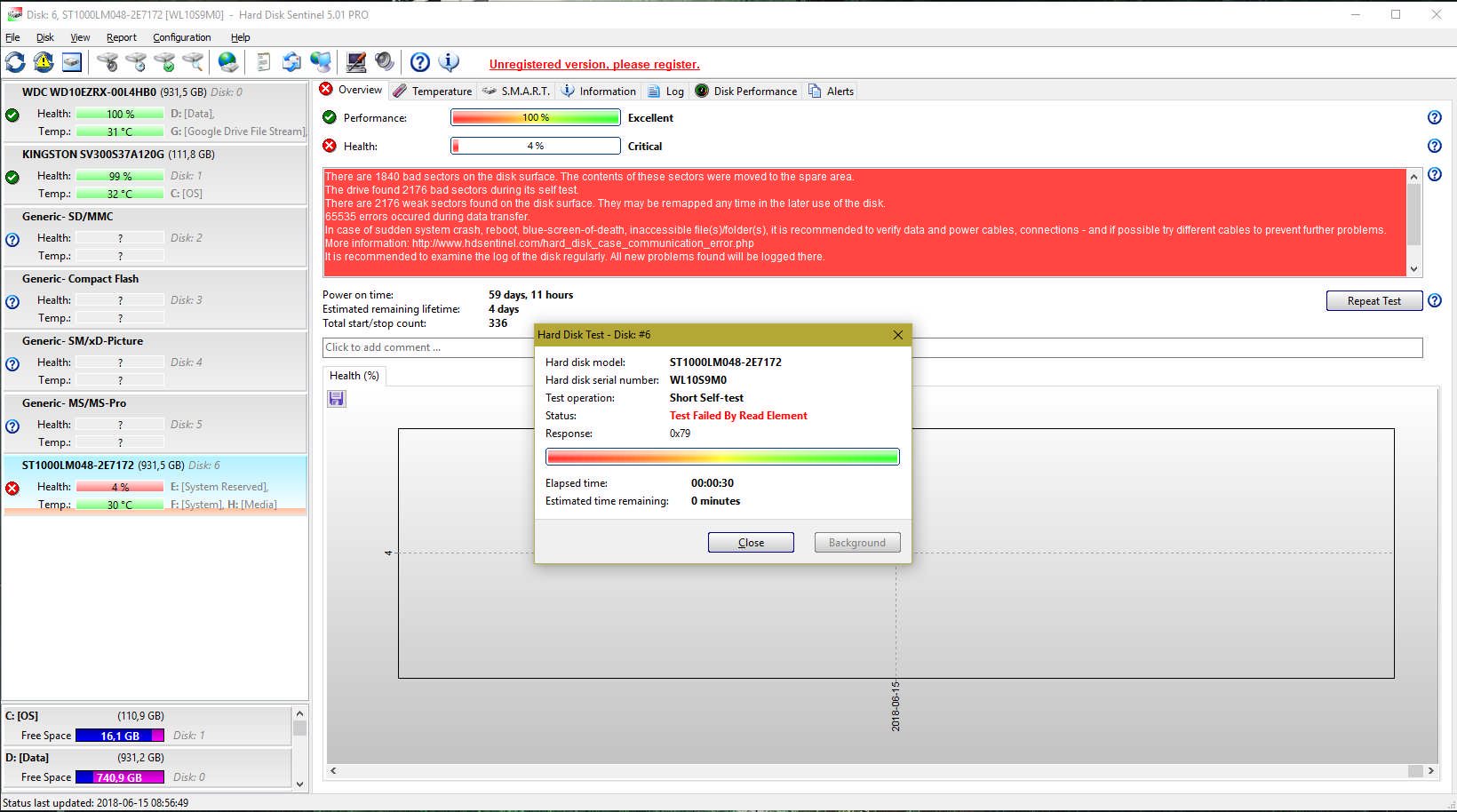Click the Background button in test dialog

pos(857,543)
